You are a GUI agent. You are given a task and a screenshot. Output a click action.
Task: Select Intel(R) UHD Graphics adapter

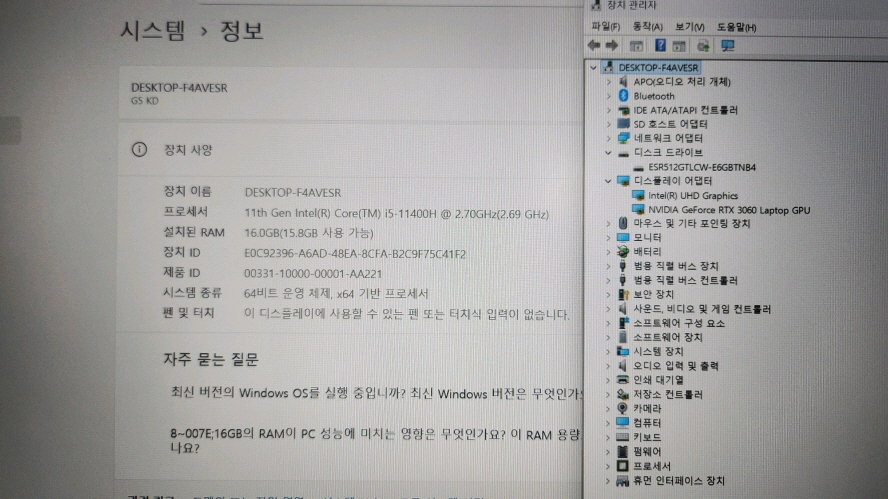693,195
